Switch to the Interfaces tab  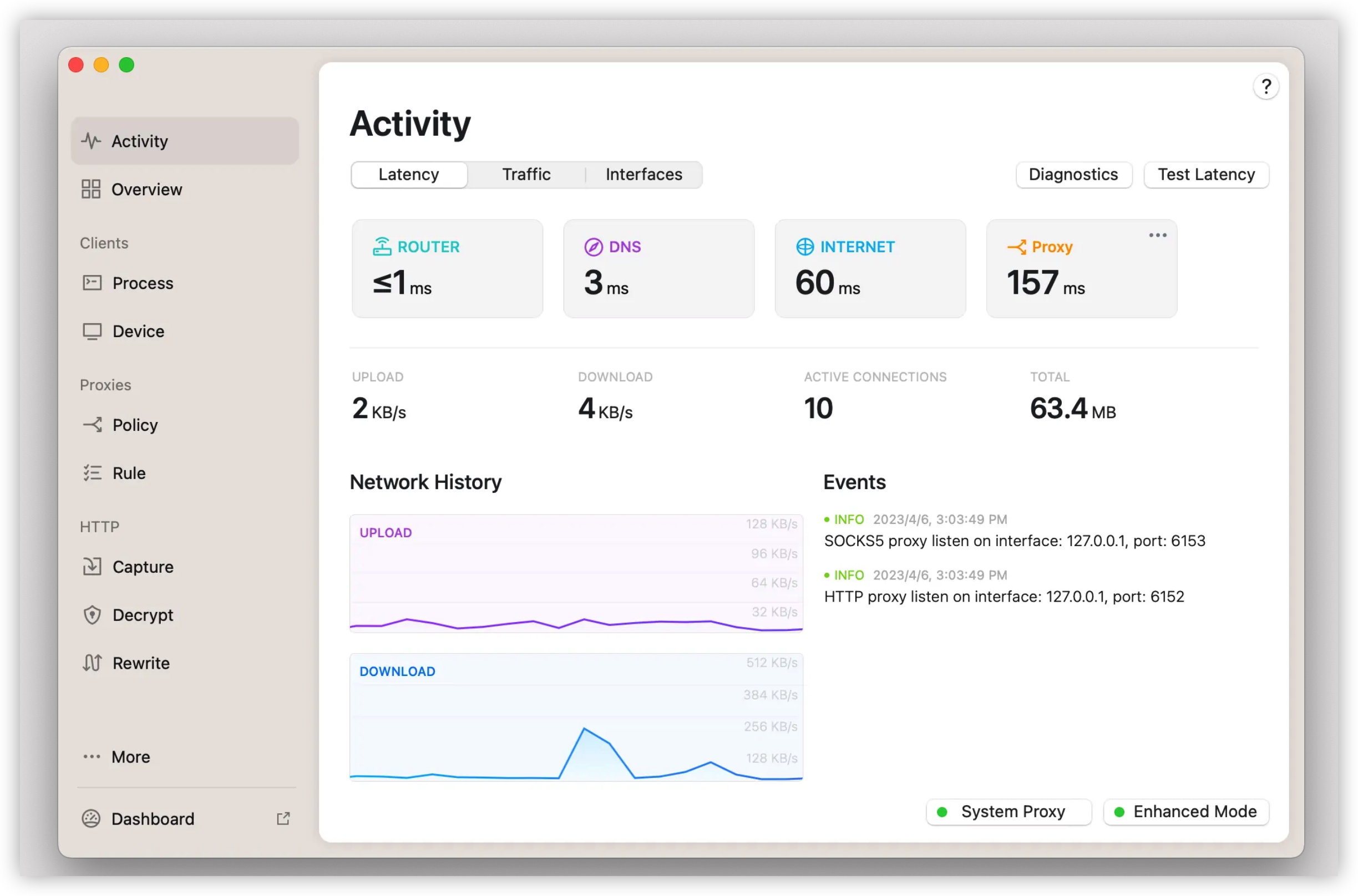click(643, 174)
